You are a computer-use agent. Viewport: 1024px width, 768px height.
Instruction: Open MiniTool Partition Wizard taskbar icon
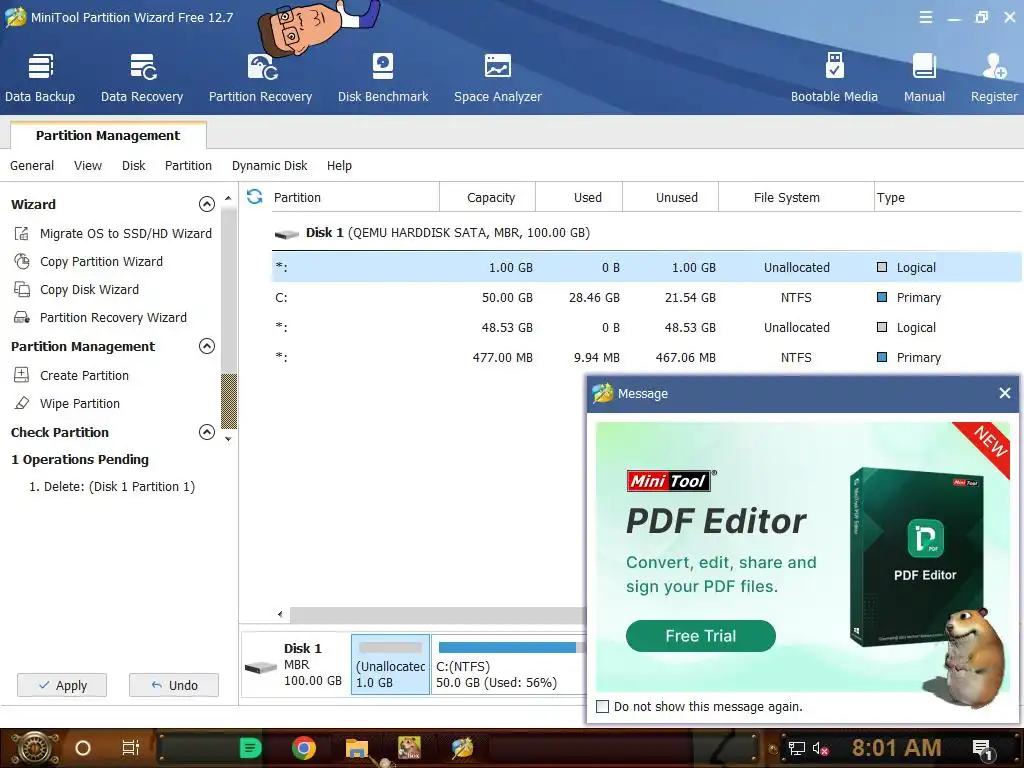[462, 748]
